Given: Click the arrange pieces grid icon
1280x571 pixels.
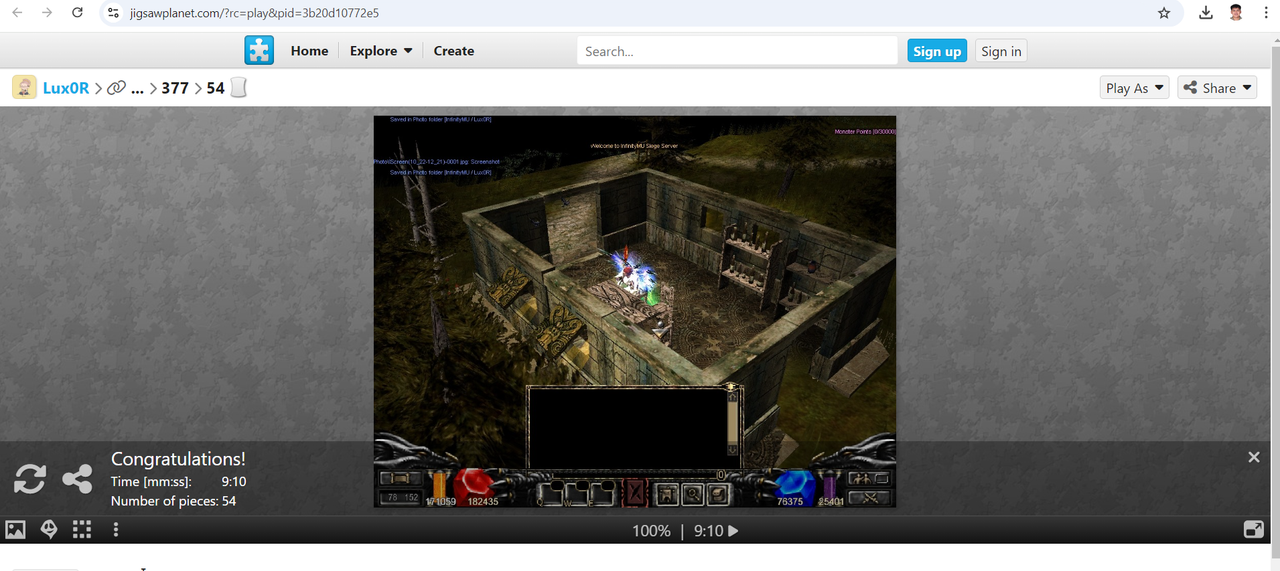Looking at the screenshot, I should pos(82,530).
